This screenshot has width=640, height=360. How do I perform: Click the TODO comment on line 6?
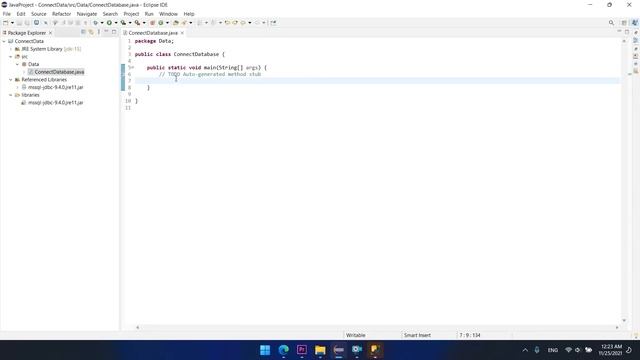210,74
